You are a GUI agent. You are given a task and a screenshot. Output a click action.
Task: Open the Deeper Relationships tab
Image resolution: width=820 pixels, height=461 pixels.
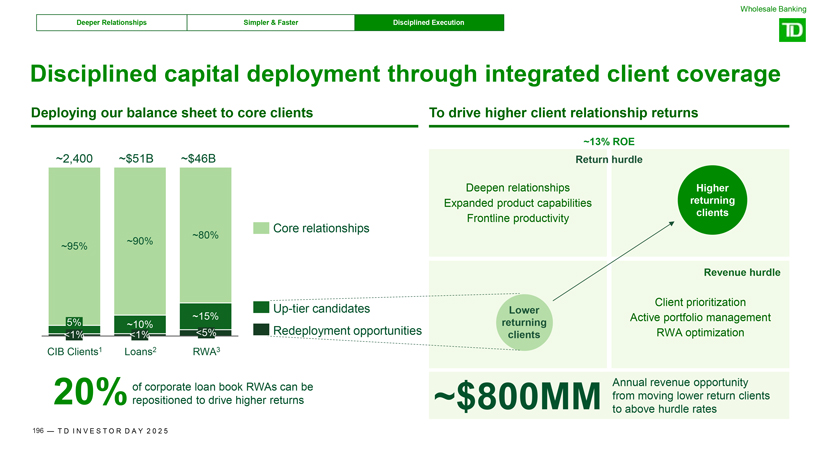[111, 22]
